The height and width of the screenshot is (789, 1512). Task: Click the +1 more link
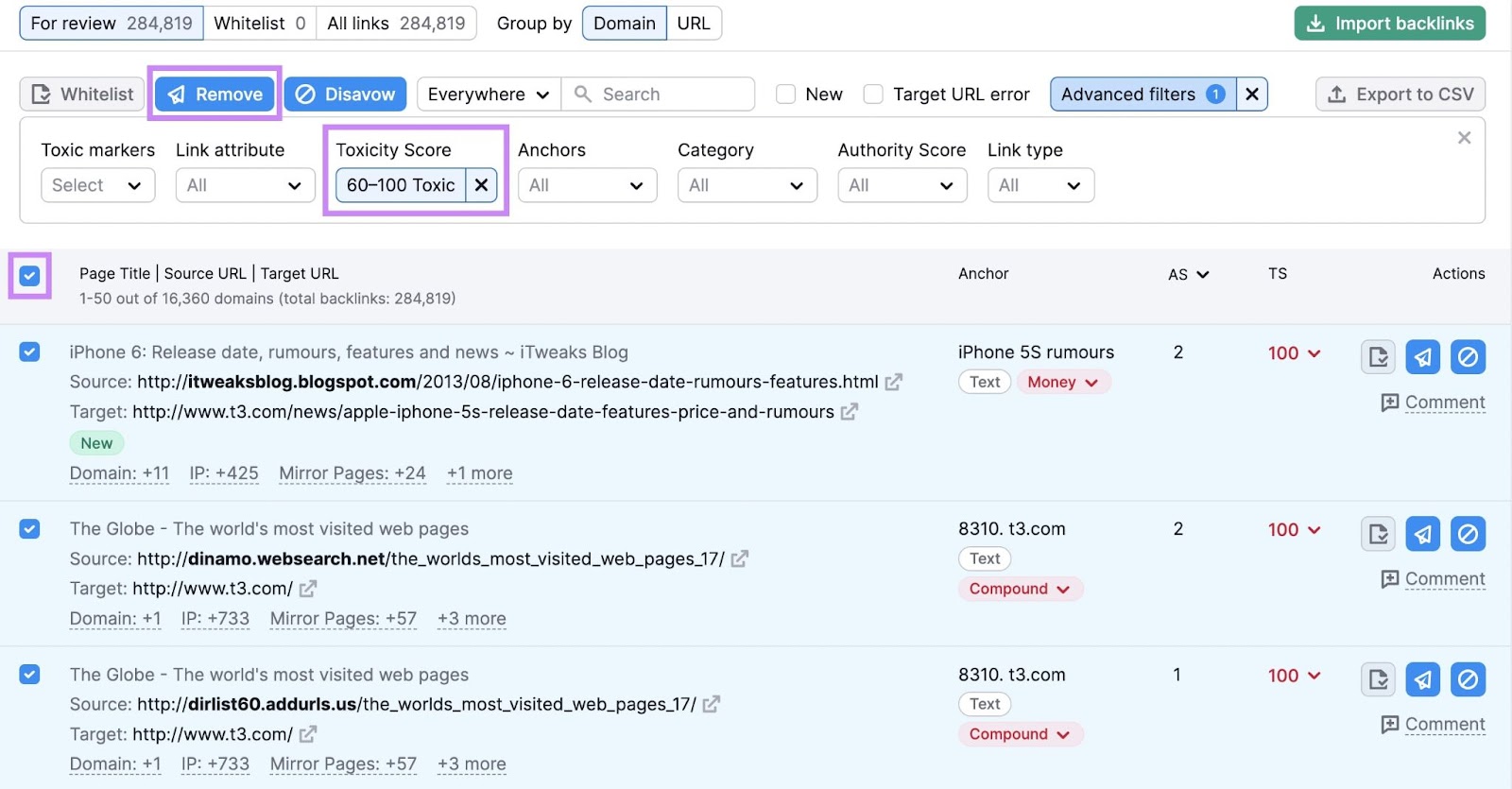[480, 473]
